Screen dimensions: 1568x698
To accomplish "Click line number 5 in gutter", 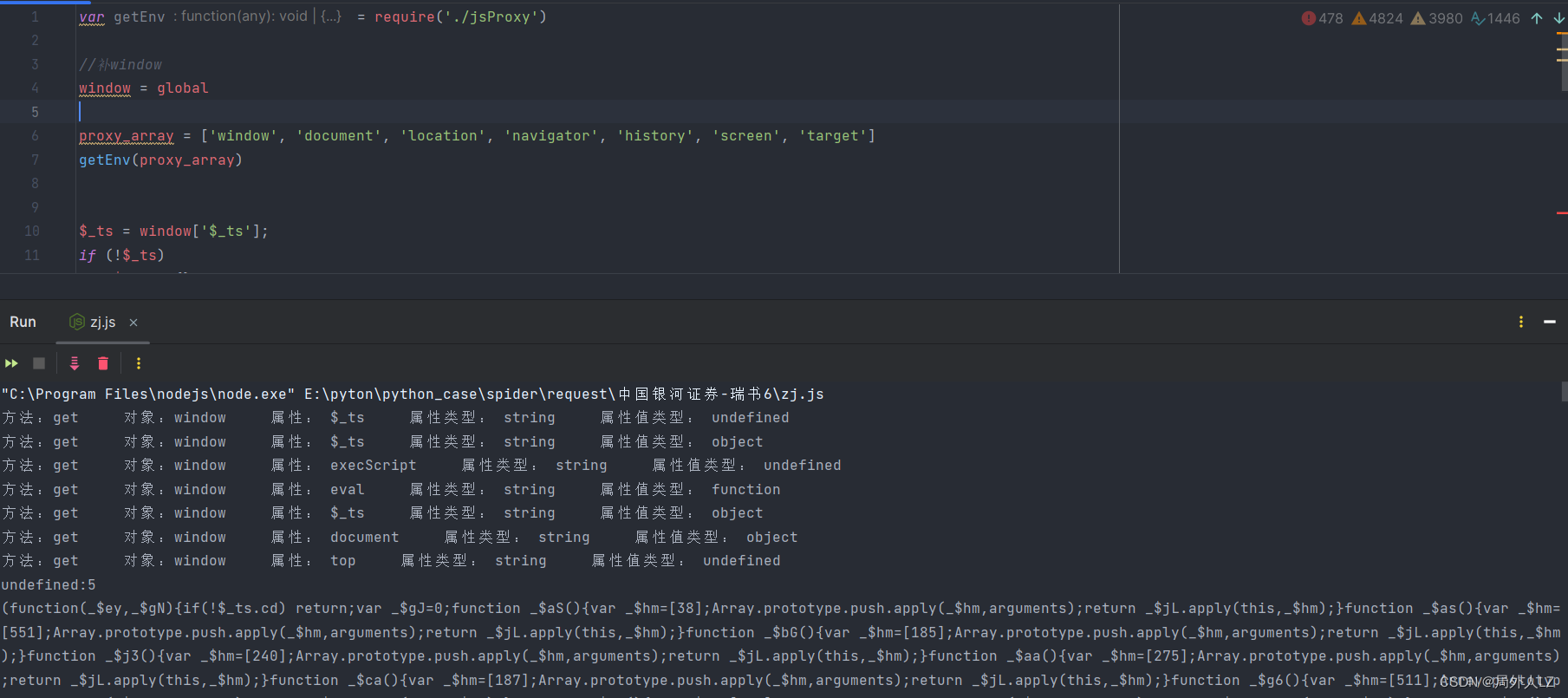I will point(35,112).
